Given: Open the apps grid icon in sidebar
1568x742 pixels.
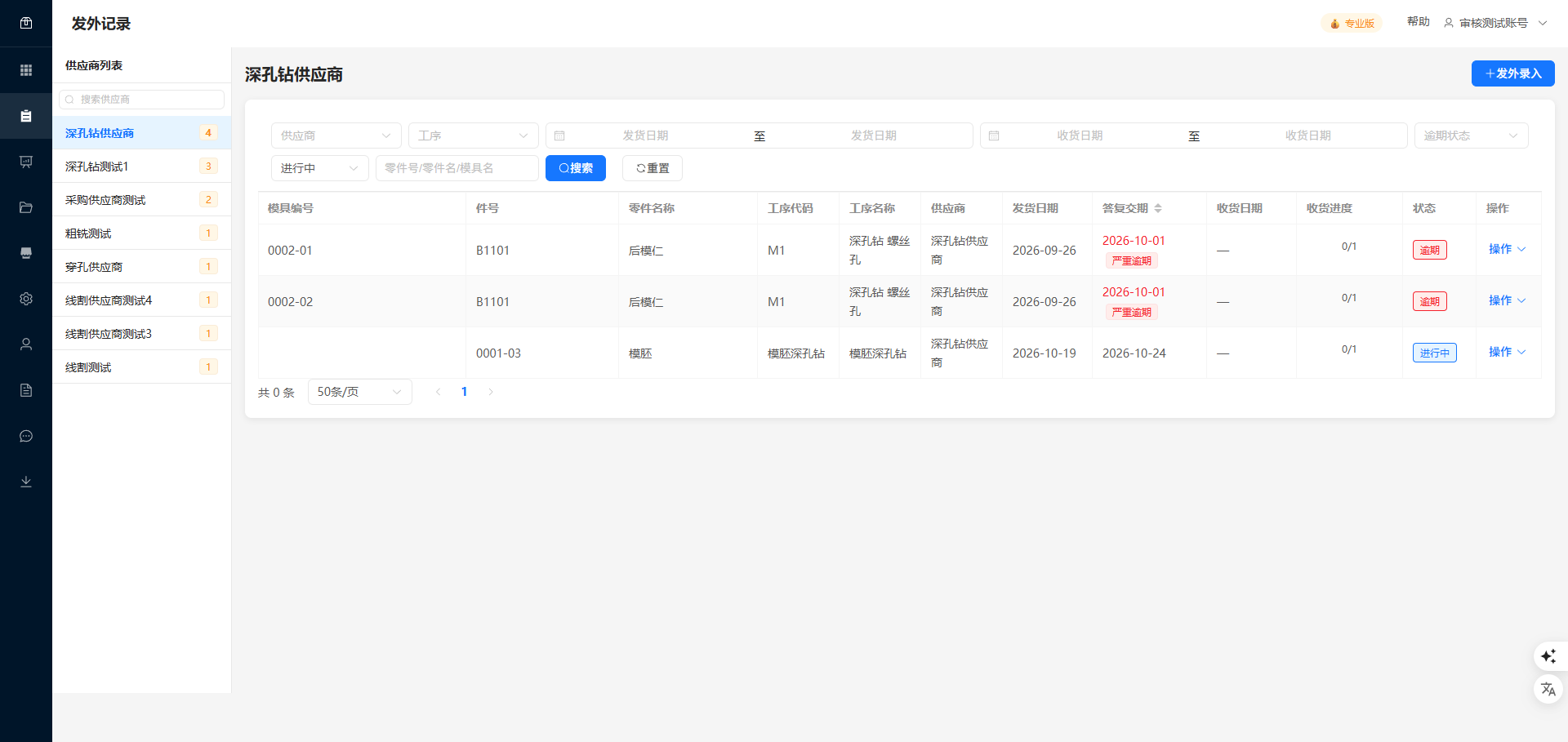Looking at the screenshot, I should 26,70.
